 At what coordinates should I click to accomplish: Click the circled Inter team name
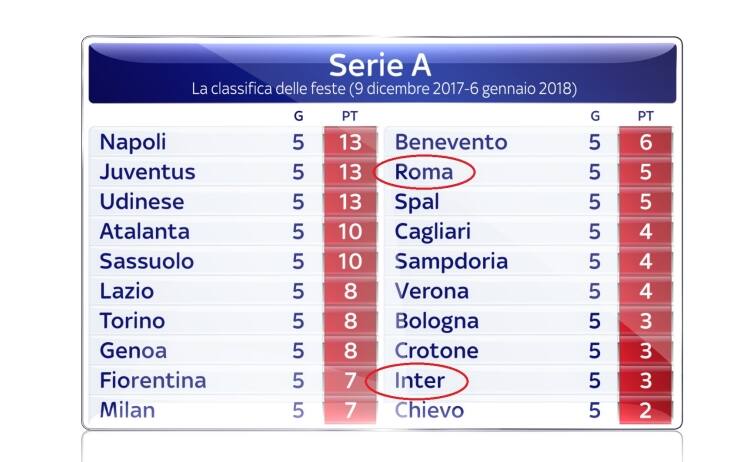pos(418,381)
